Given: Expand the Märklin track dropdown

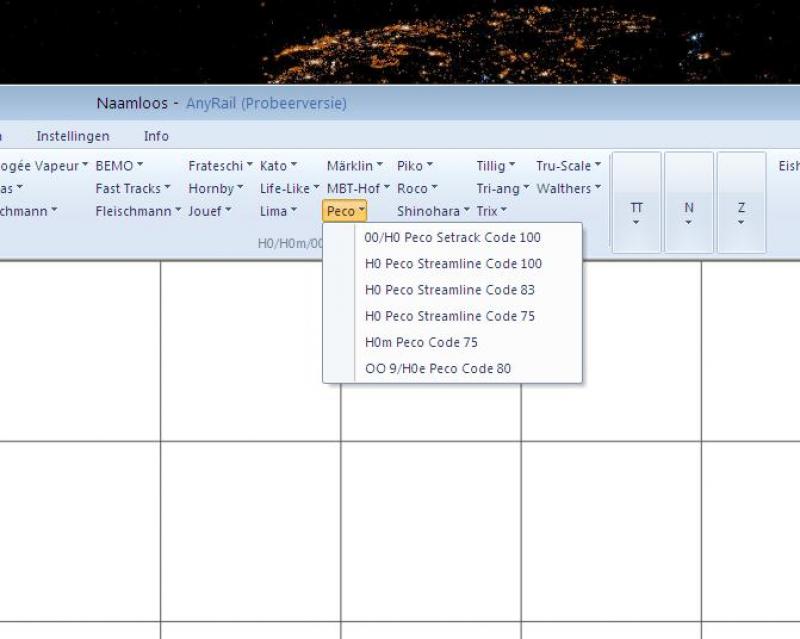Looking at the screenshot, I should [355, 166].
